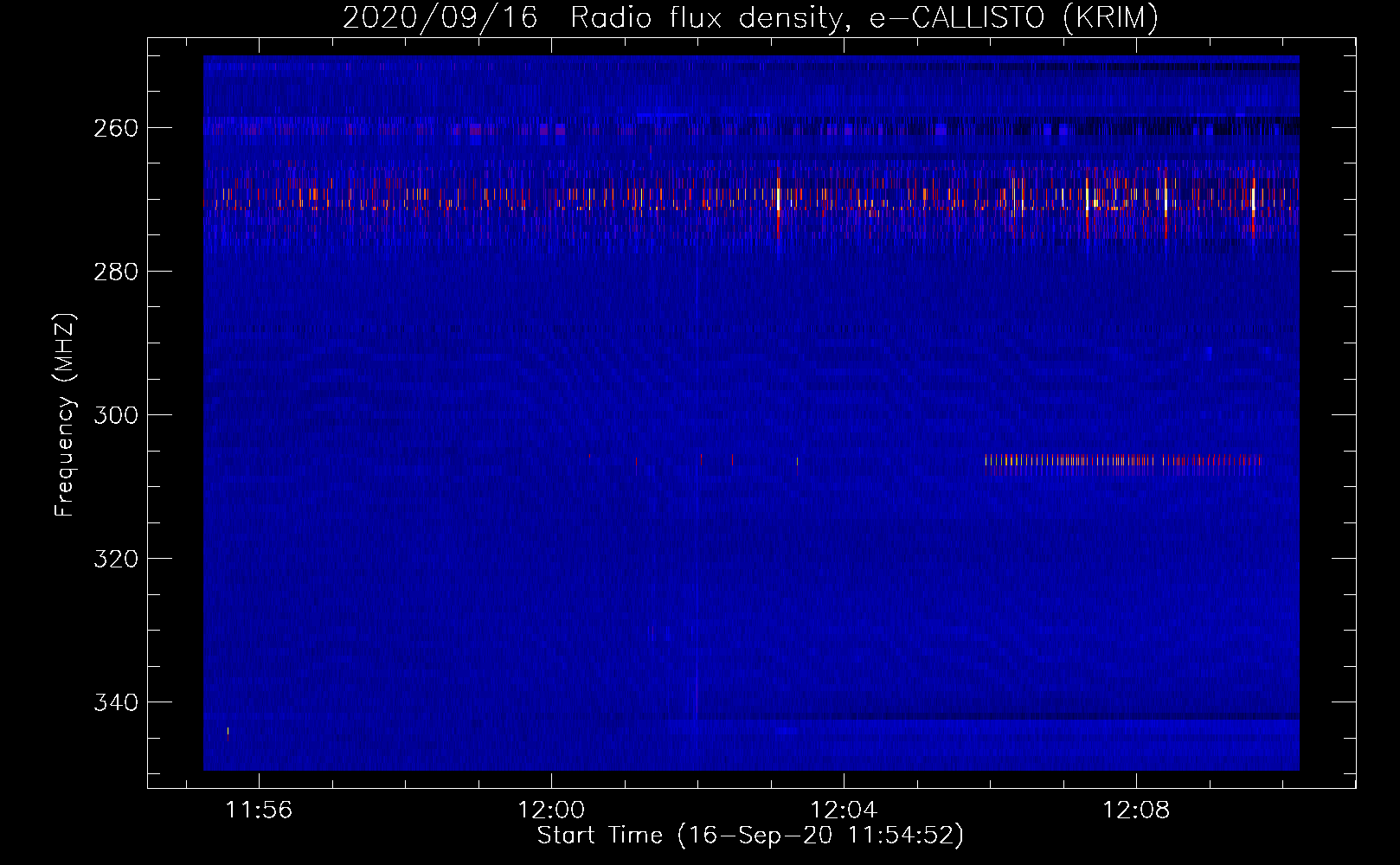Viewport: 1400px width, 865px height.
Task: Click the 12:00 time tick label
Action: click(551, 811)
